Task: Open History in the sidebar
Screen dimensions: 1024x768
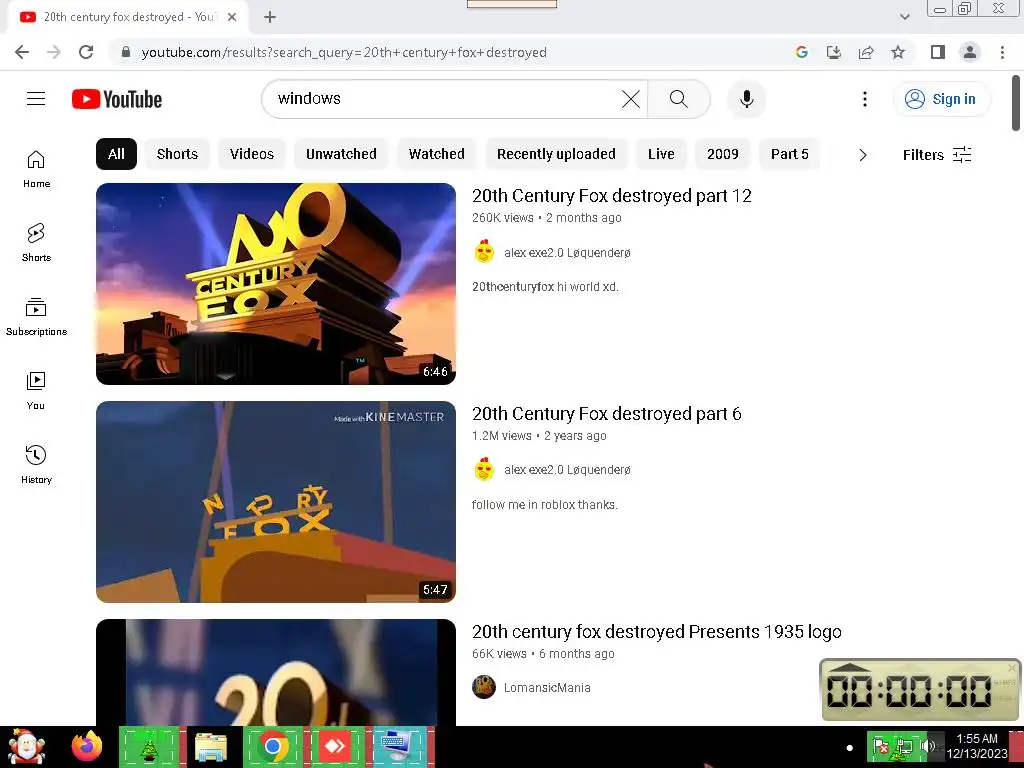Action: click(x=36, y=464)
